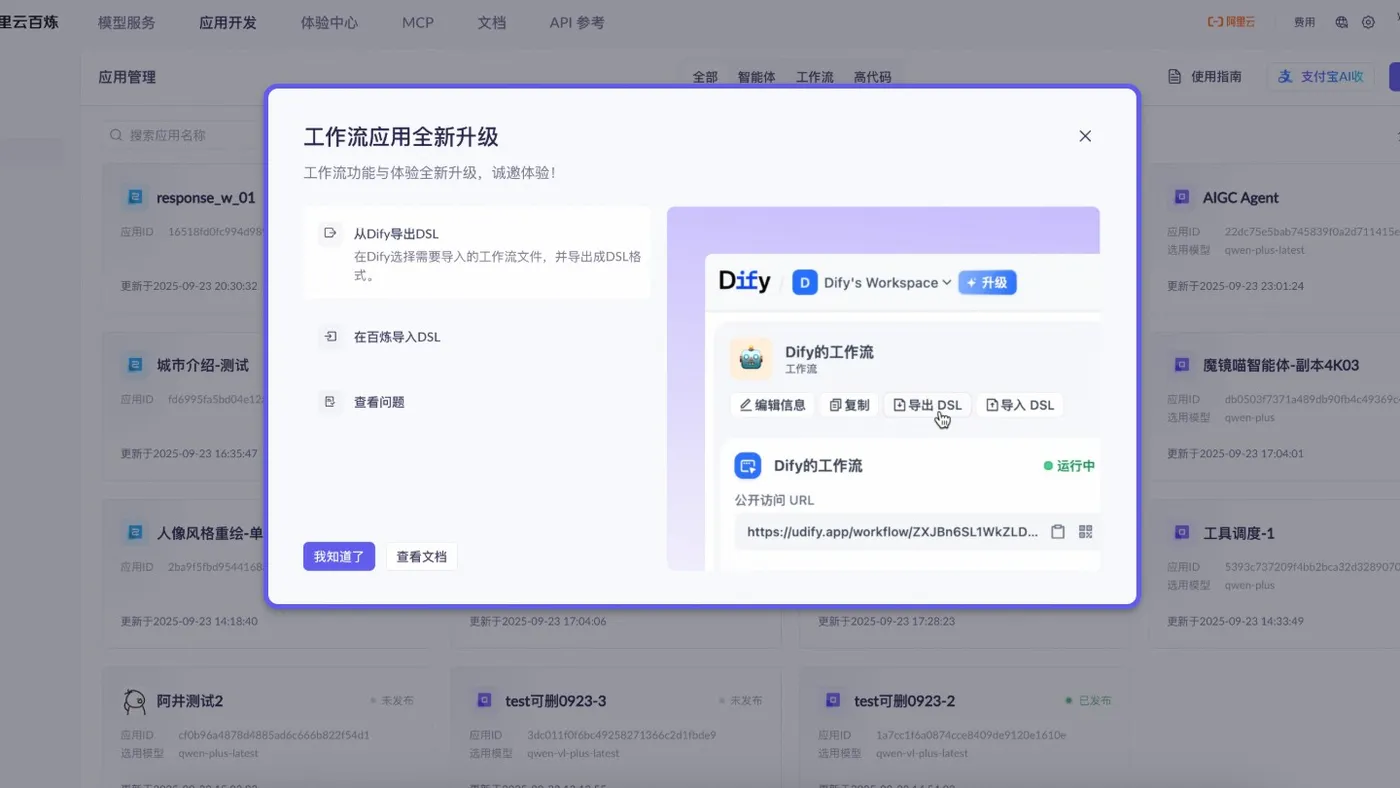This screenshot has width=1400, height=788.
Task: Switch to the 高代码 filter tab
Action: 873,77
